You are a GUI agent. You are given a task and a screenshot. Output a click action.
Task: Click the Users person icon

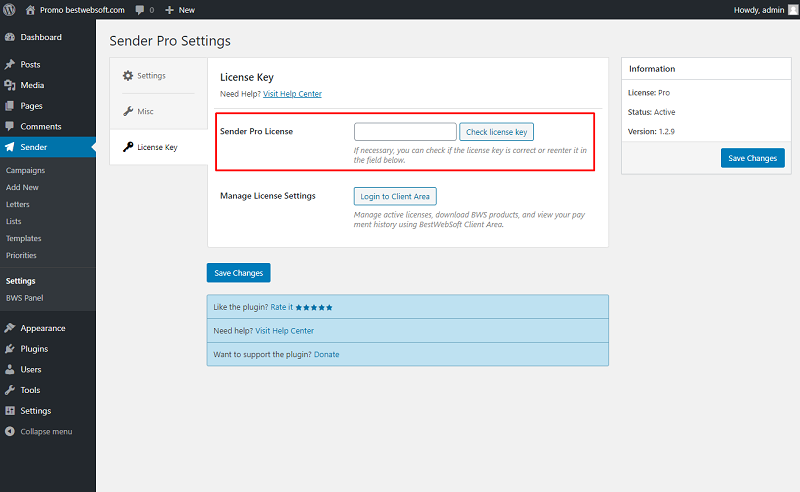10,369
